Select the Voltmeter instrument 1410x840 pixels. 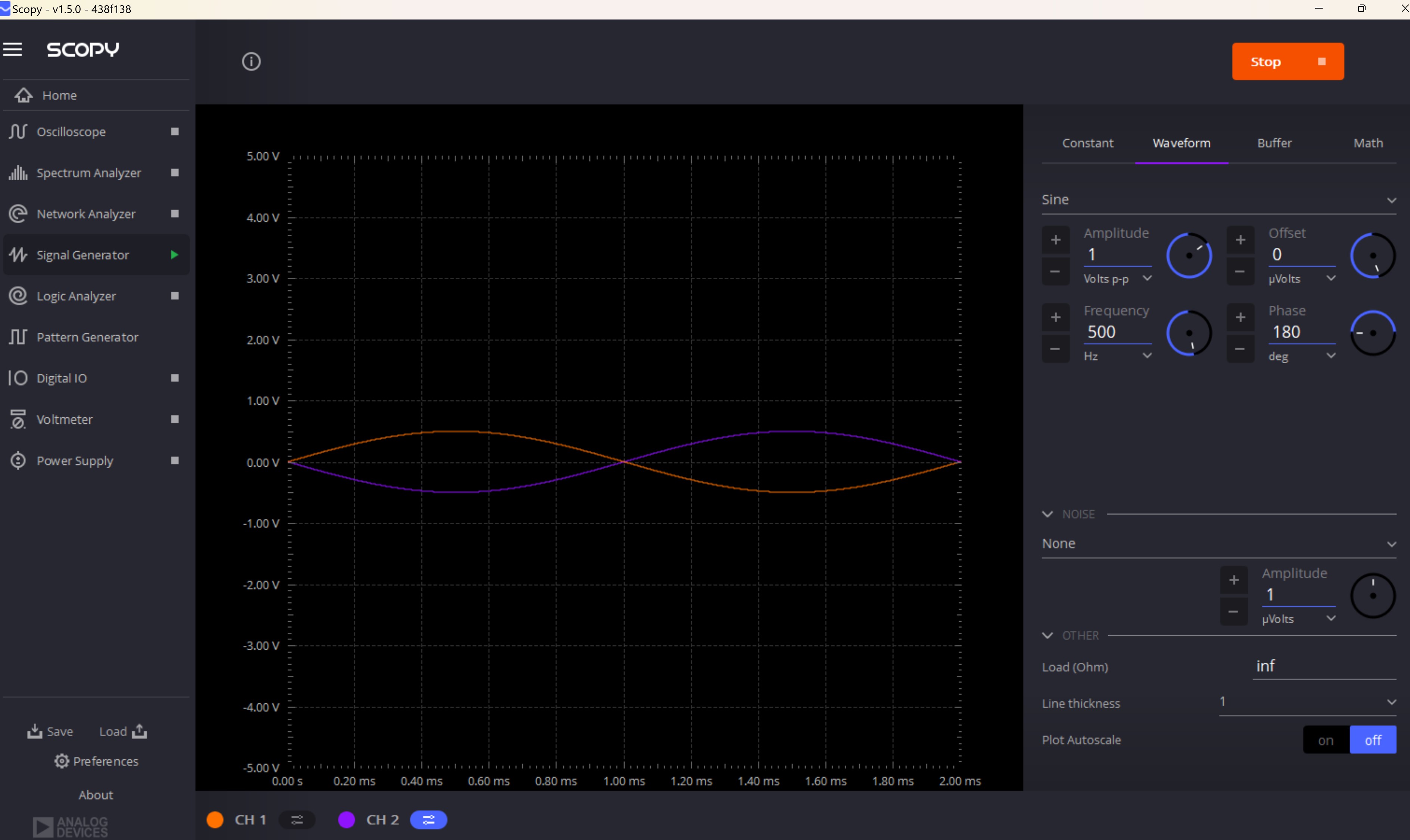pyautogui.click(x=65, y=419)
